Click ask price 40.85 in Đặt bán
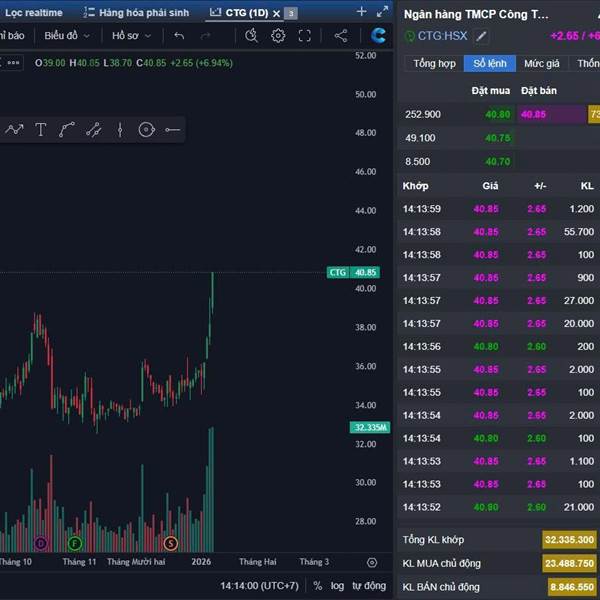The height and width of the screenshot is (600, 600). (533, 114)
